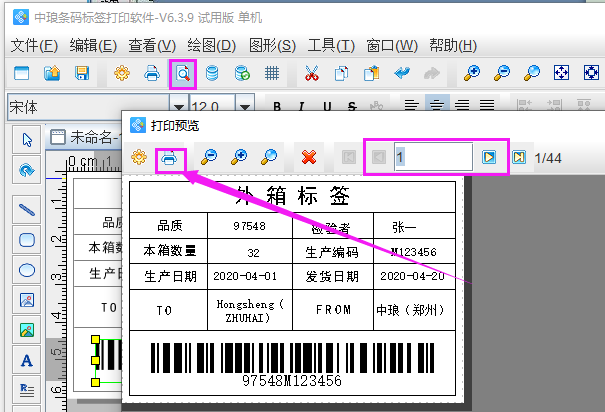The image size is (605, 412).
Task: Click the print preview icon in main toolbar
Action: tap(183, 73)
